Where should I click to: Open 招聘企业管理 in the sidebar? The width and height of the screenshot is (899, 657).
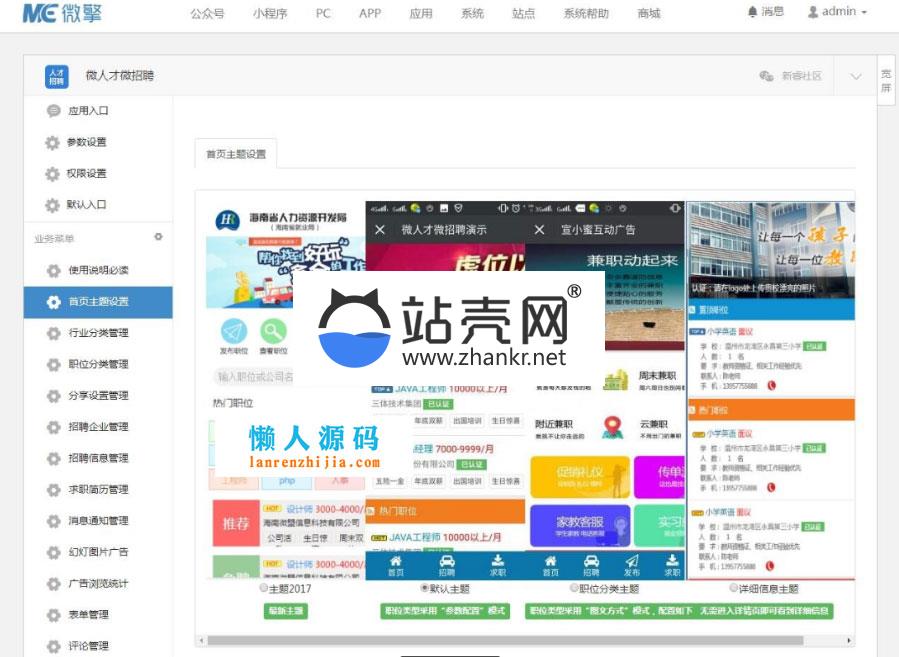(x=98, y=427)
